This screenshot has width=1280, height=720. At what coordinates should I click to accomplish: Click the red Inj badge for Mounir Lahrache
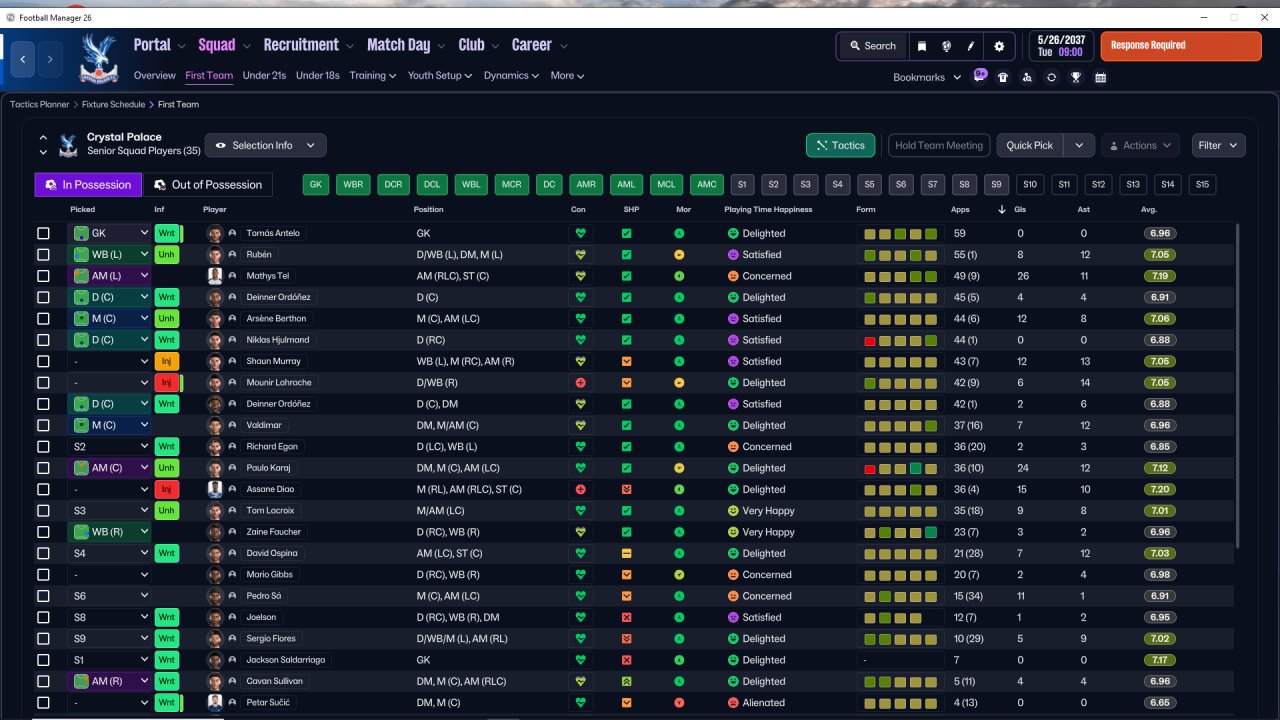coord(167,383)
